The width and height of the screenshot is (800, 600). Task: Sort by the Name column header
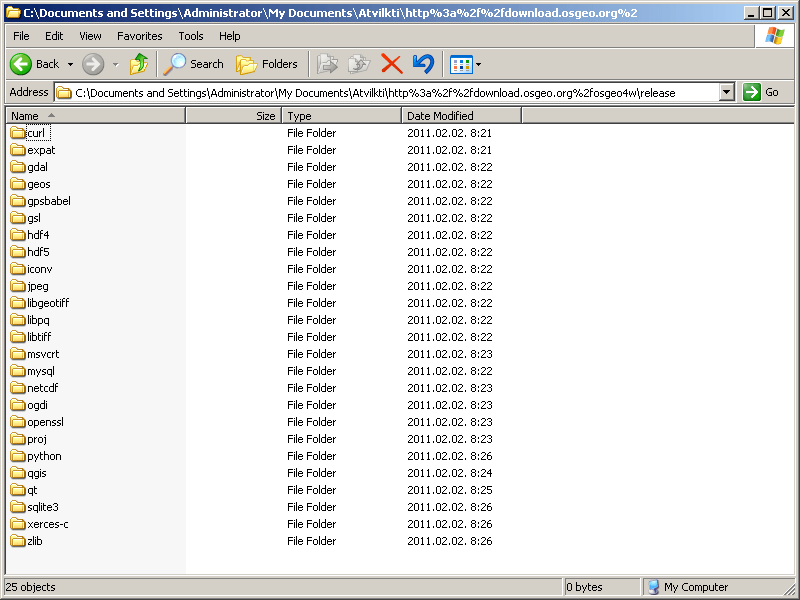95,116
